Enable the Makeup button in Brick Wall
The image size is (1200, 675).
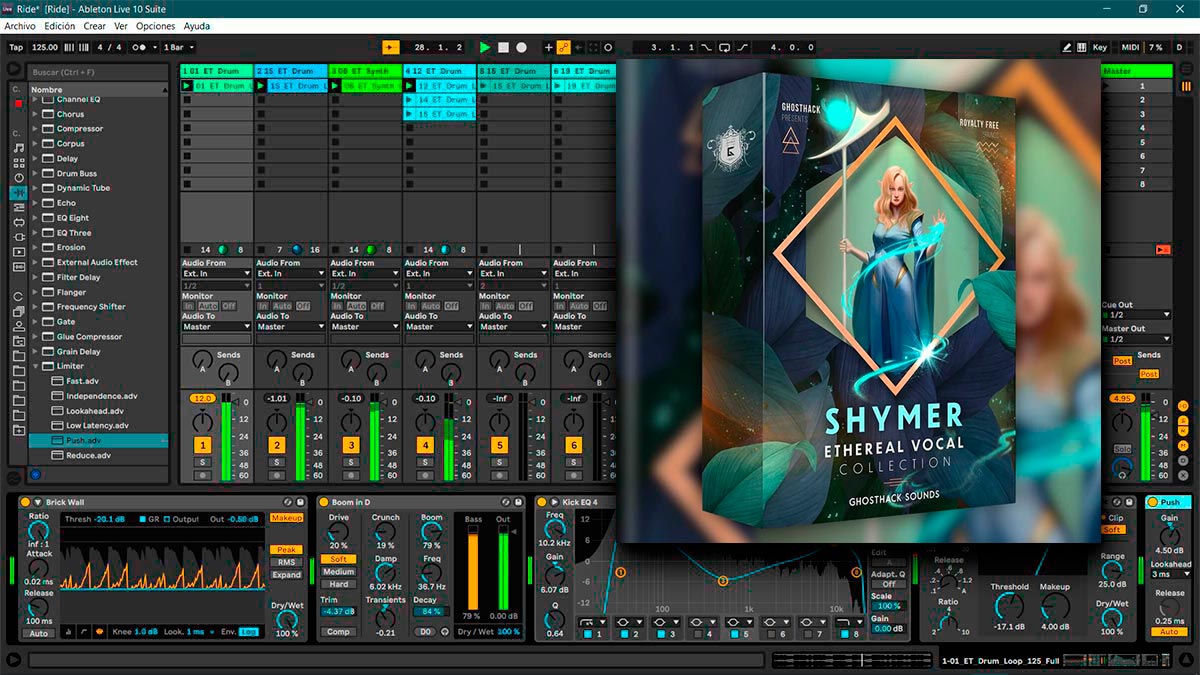pos(286,518)
